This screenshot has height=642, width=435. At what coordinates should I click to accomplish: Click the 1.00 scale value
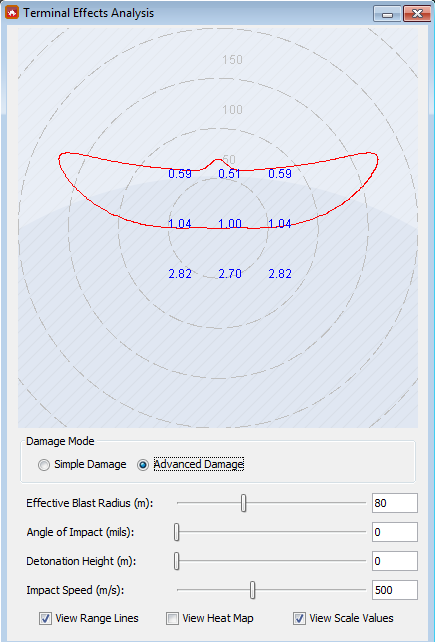tap(230, 224)
